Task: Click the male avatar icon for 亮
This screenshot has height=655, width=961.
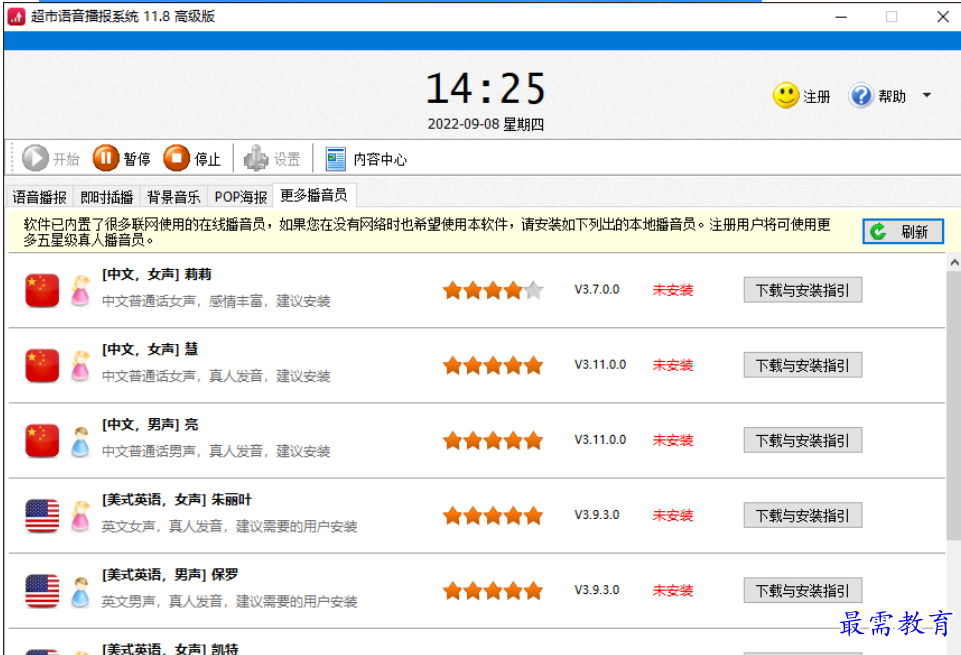Action: tap(80, 442)
